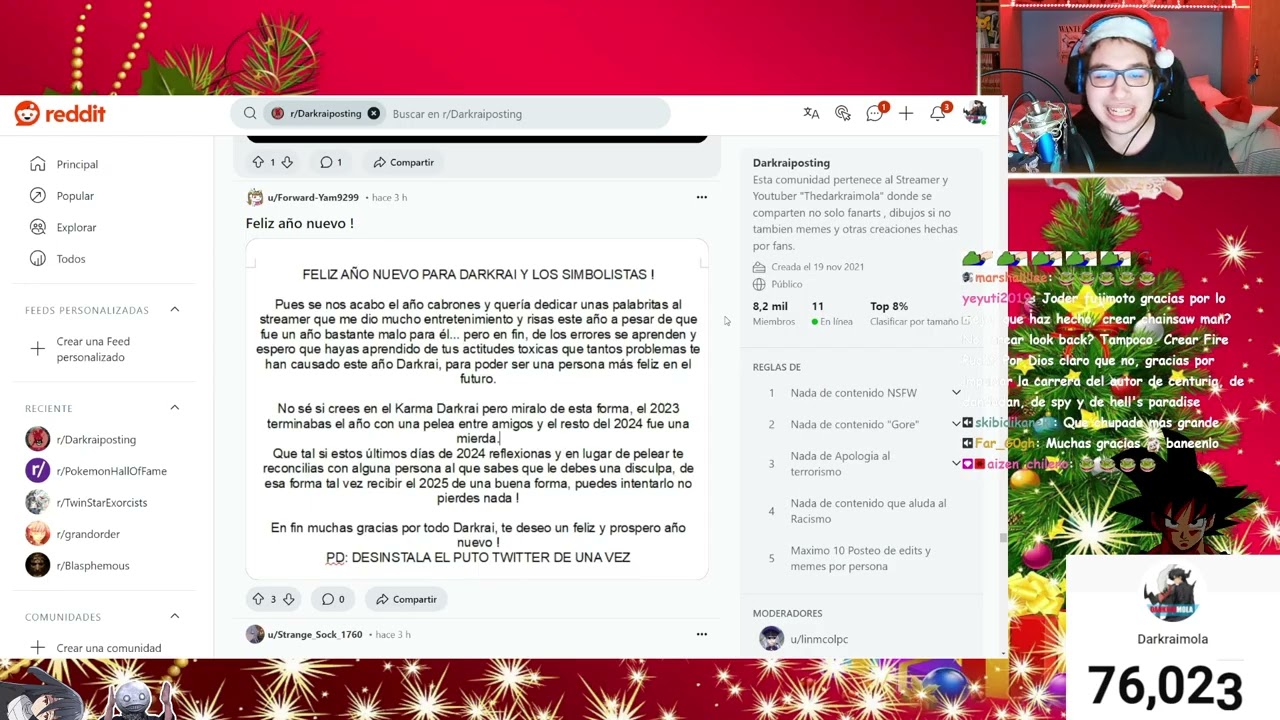Click the Darkraiposting community title

coord(791,162)
